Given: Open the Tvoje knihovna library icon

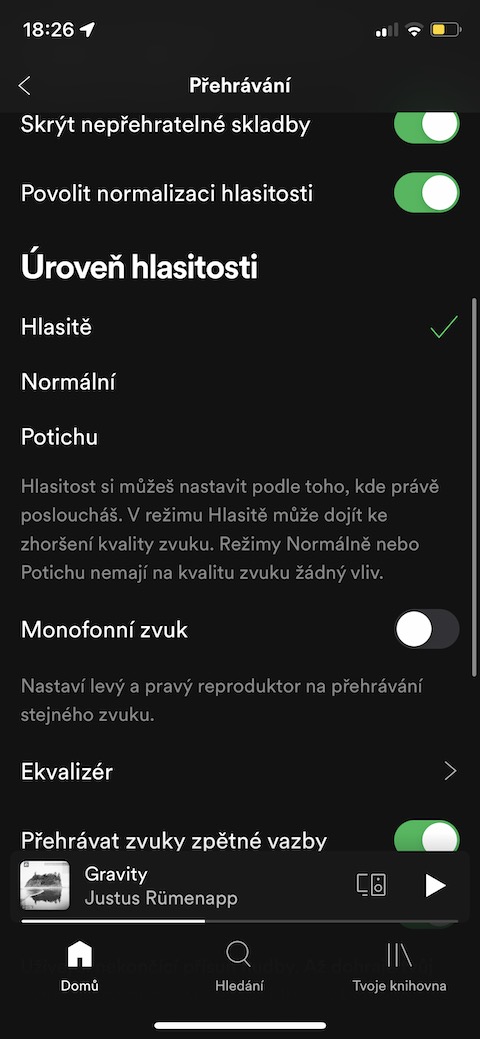Looking at the screenshot, I should pos(399,955).
